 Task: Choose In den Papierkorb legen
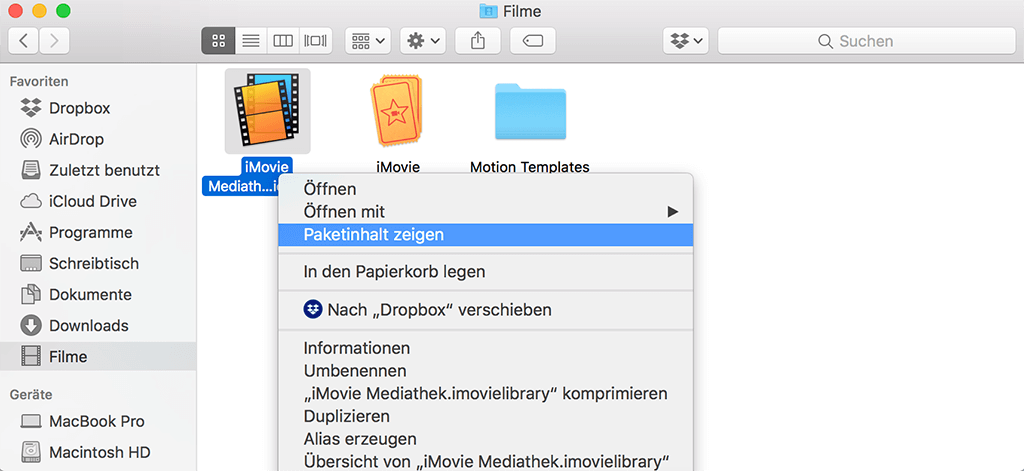point(485,272)
